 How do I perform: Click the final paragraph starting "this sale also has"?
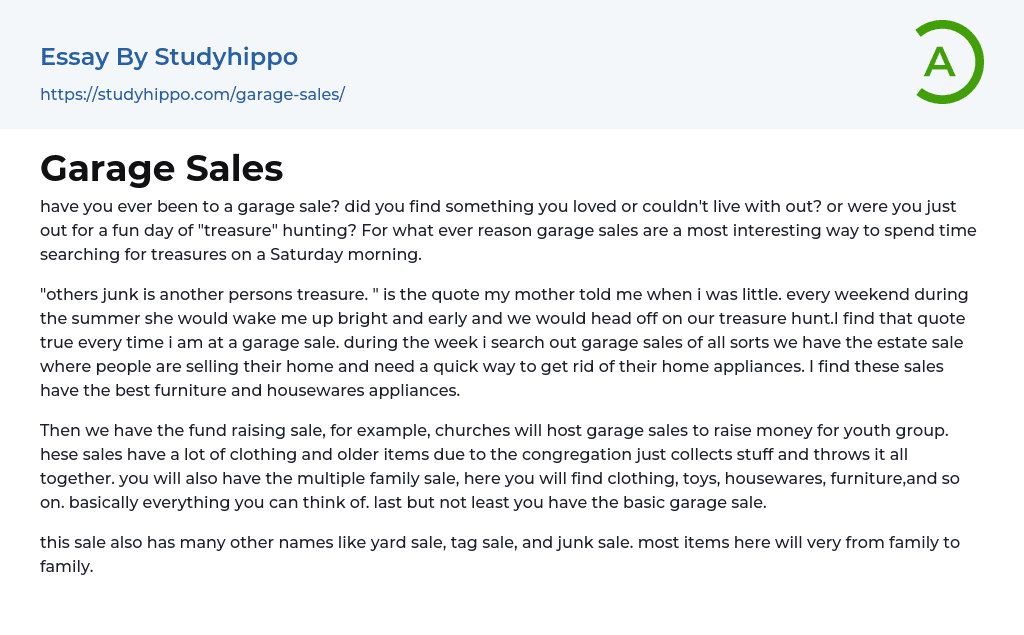point(500,554)
